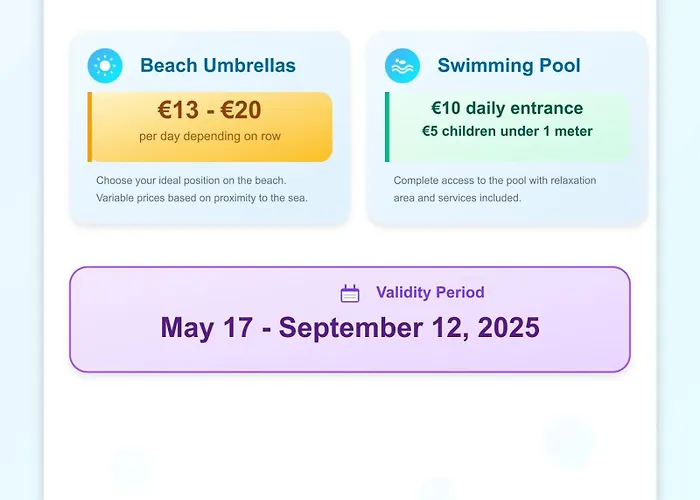The height and width of the screenshot is (500, 700).
Task: Click empty space right of Validity Period label
Action: click(560, 293)
